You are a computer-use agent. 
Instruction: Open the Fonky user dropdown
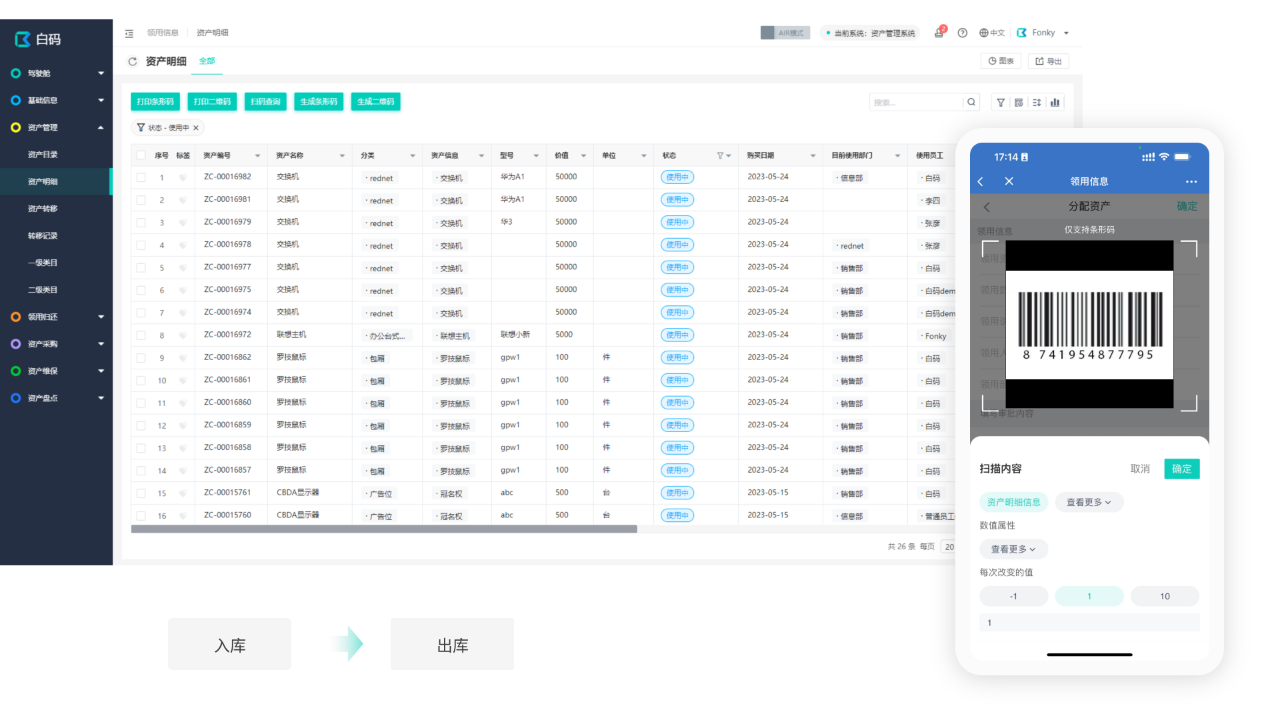point(1043,33)
